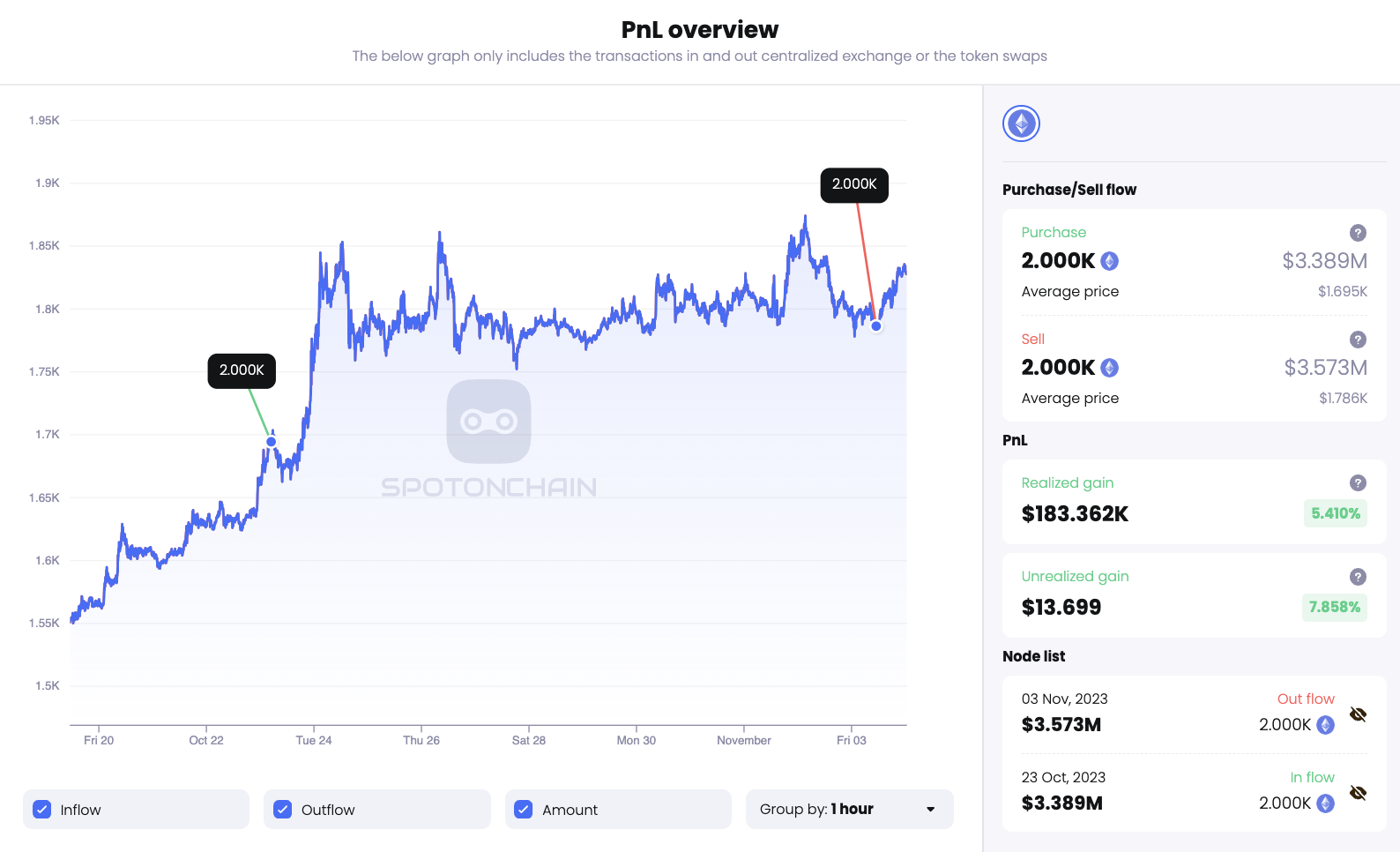Click the ETH icon next to Sell amount
Image resolution: width=1400 pixels, height=852 pixels.
click(1109, 368)
